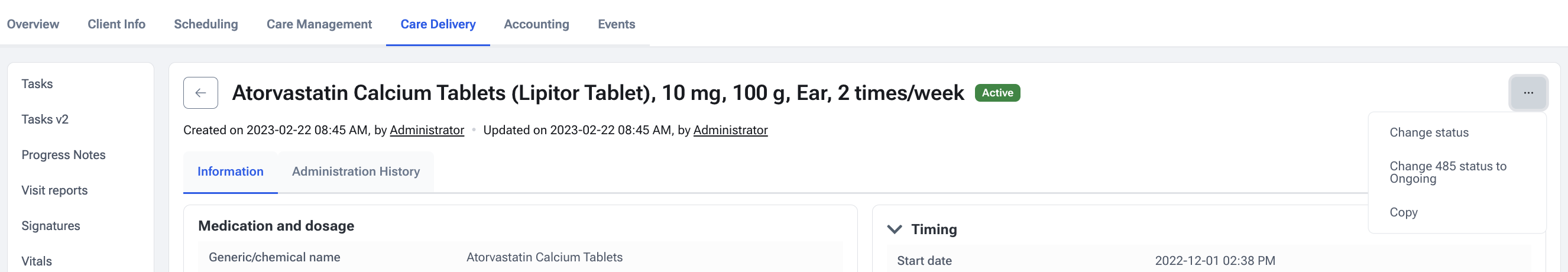This screenshot has height=272, width=1568.
Task: Select Change status from the menu
Action: pyautogui.click(x=1428, y=132)
